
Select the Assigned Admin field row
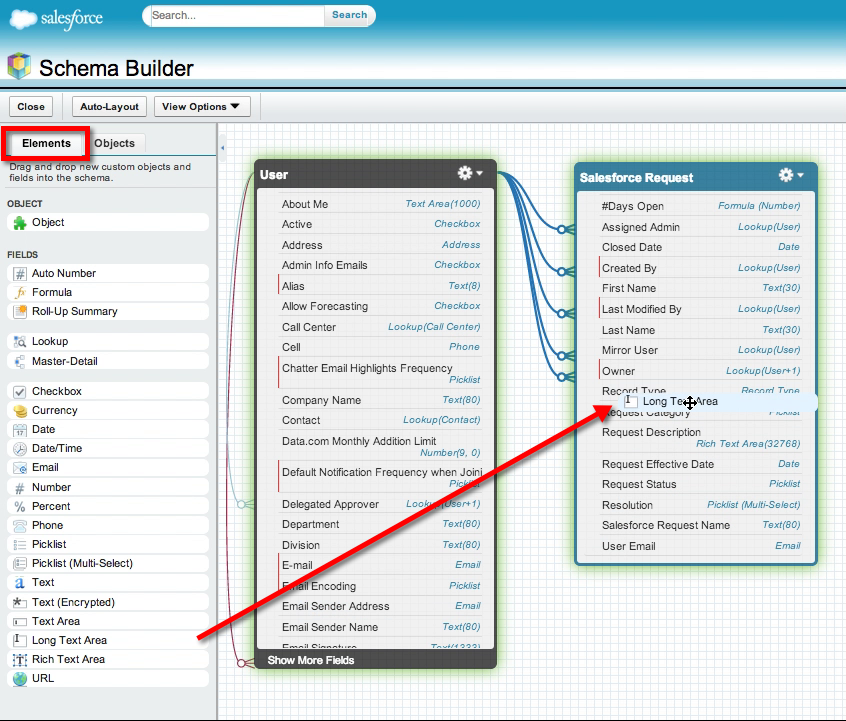pyautogui.click(x=700, y=227)
